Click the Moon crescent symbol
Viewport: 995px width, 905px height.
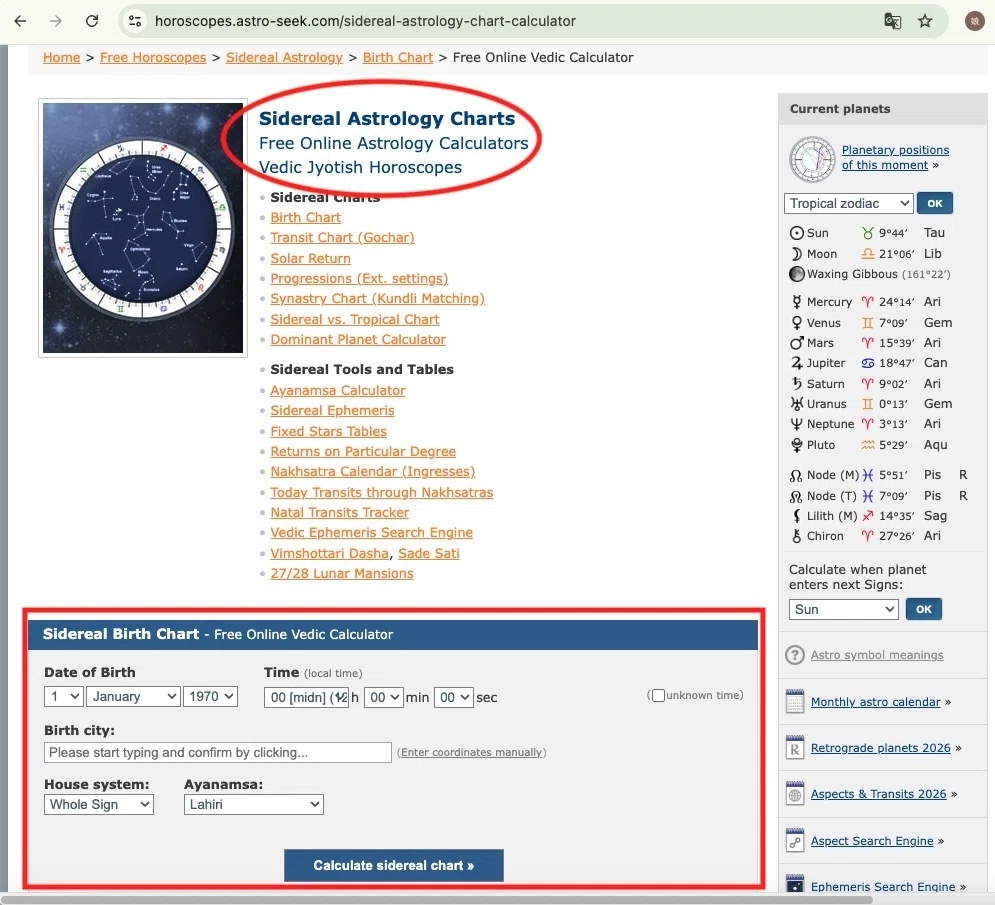796,254
